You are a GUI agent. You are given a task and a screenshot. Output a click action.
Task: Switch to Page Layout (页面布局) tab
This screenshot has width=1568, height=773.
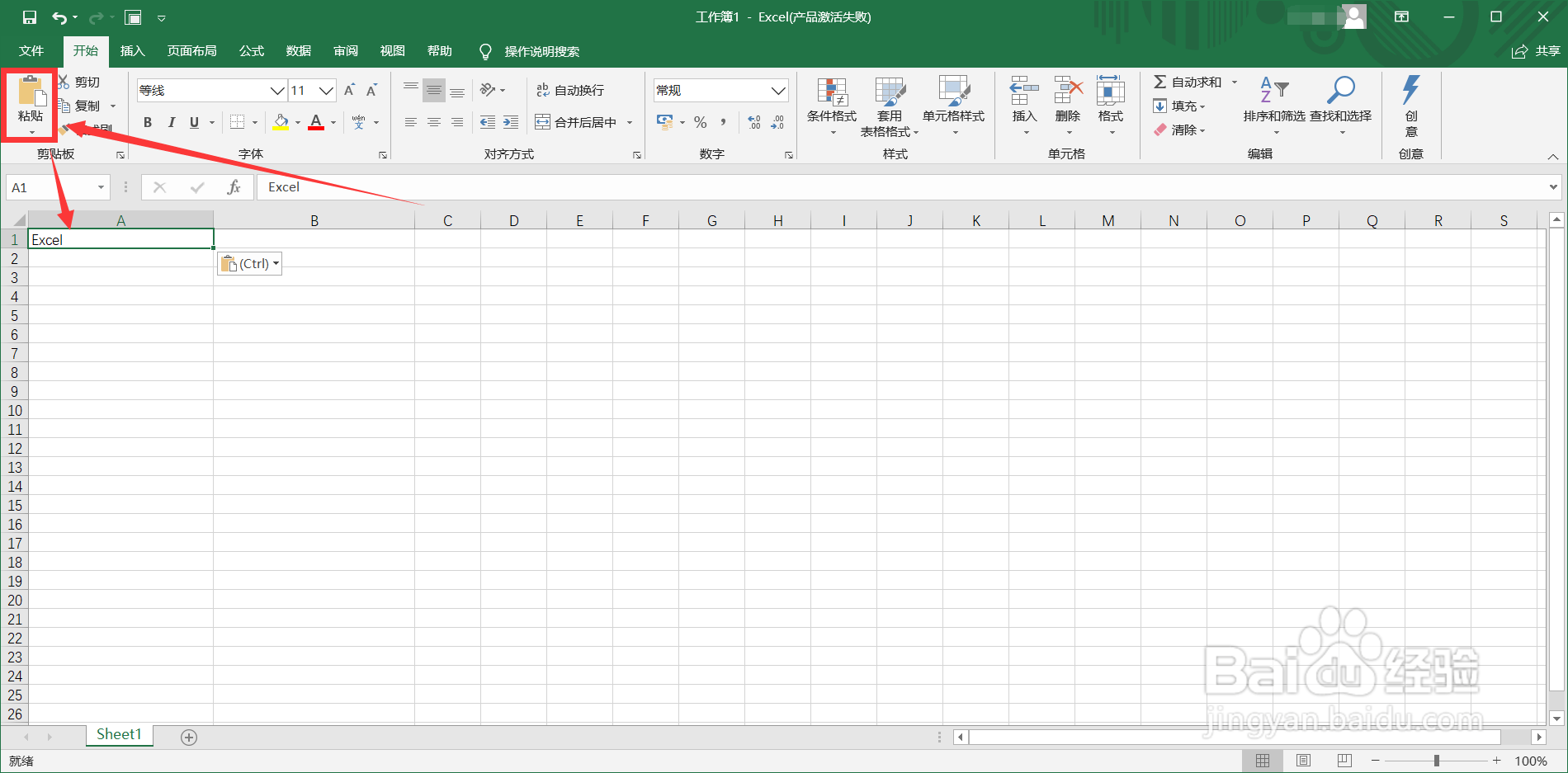pyautogui.click(x=192, y=51)
